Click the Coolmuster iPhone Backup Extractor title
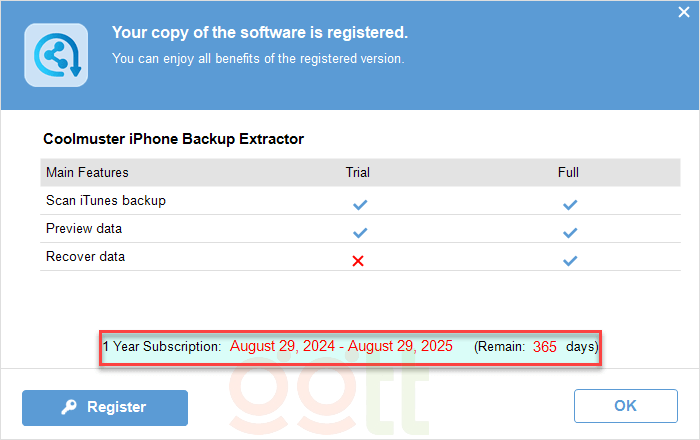 (174, 139)
